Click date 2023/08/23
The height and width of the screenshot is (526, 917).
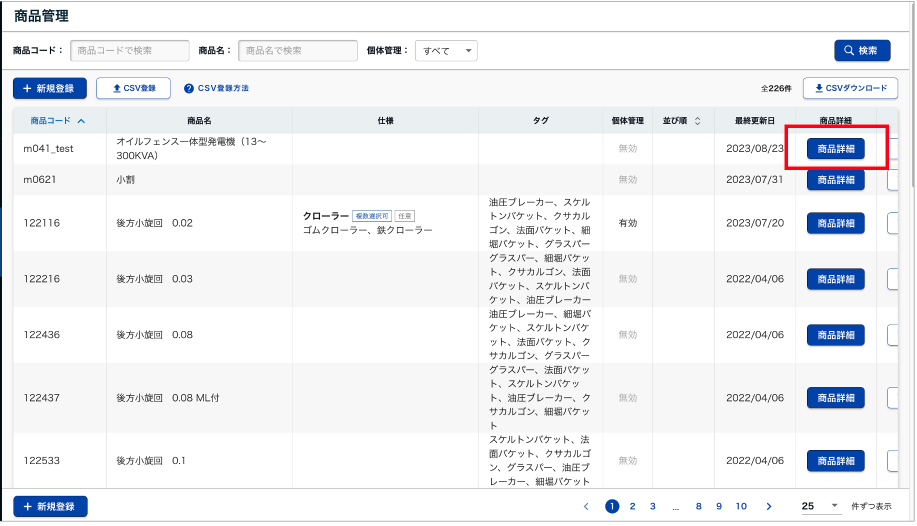754,149
